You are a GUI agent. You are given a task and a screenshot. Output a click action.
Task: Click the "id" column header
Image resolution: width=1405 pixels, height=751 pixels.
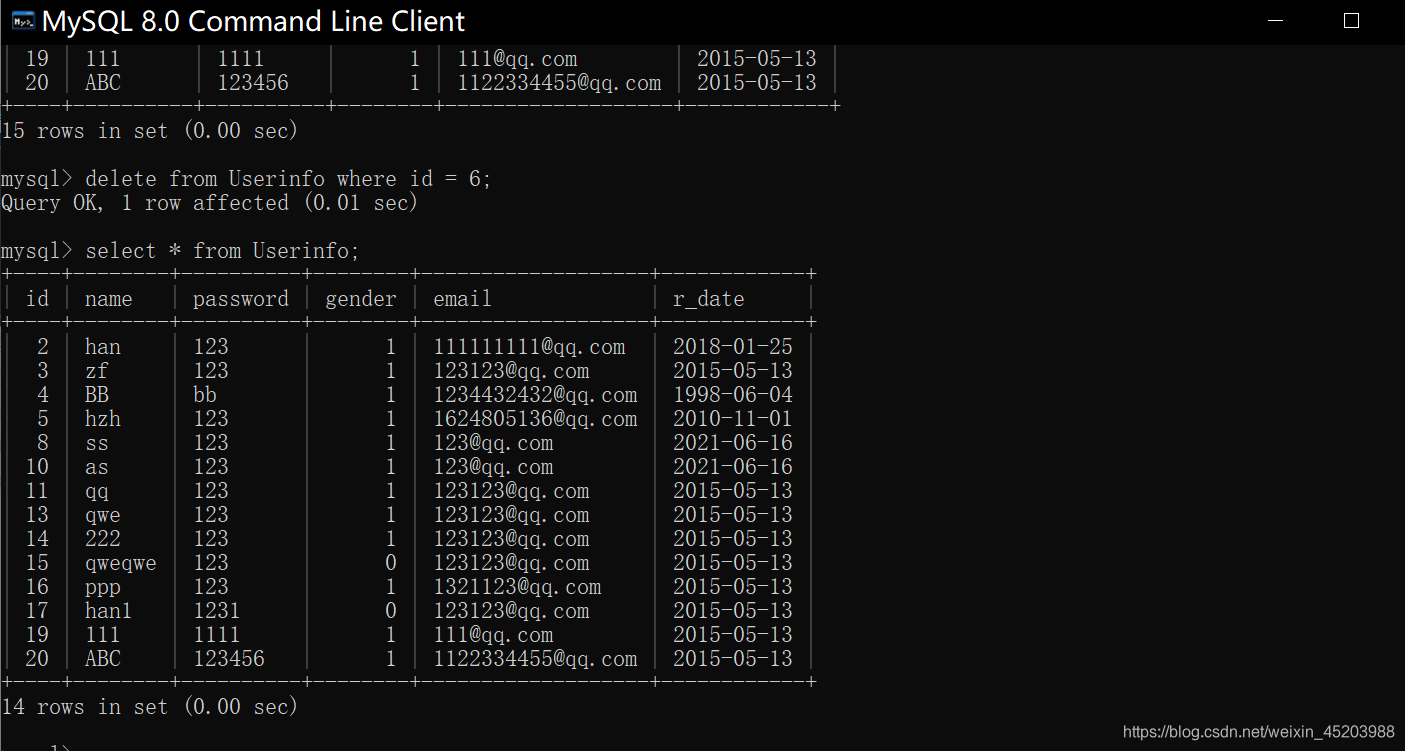[37, 299]
